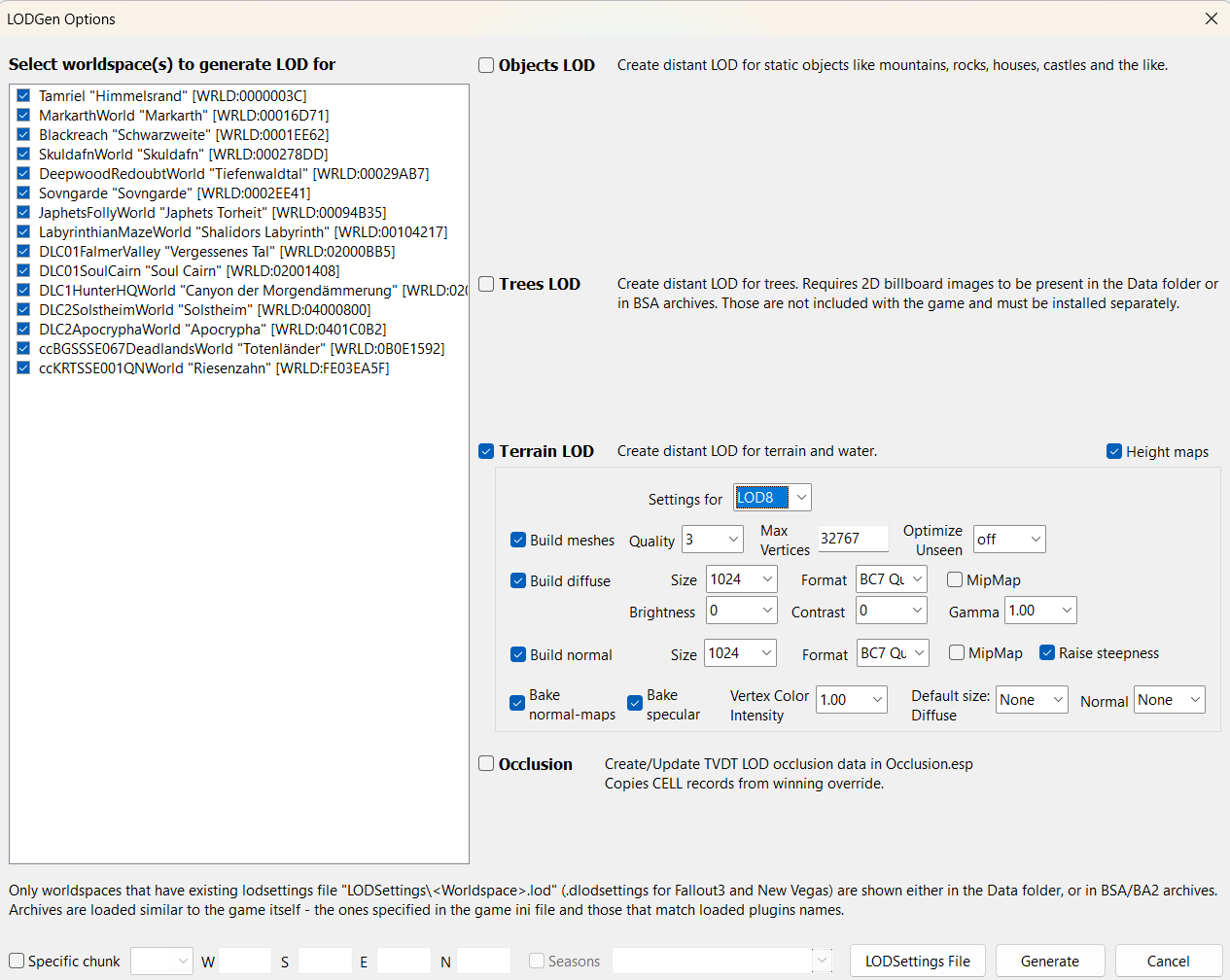Open the Settings for LOD8 dropdown
This screenshot has height=980, width=1230.
pyautogui.click(x=772, y=497)
